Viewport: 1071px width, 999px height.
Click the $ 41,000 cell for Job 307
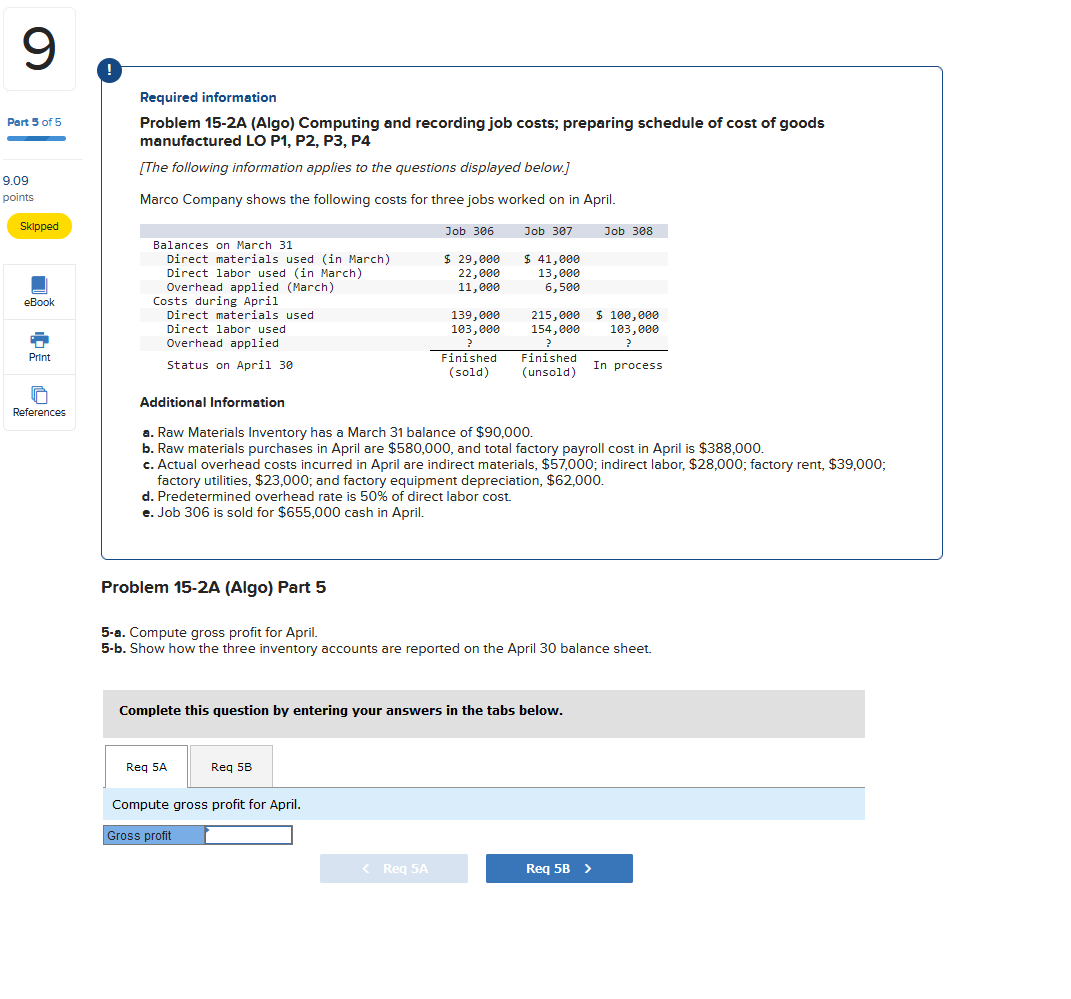(x=552, y=259)
